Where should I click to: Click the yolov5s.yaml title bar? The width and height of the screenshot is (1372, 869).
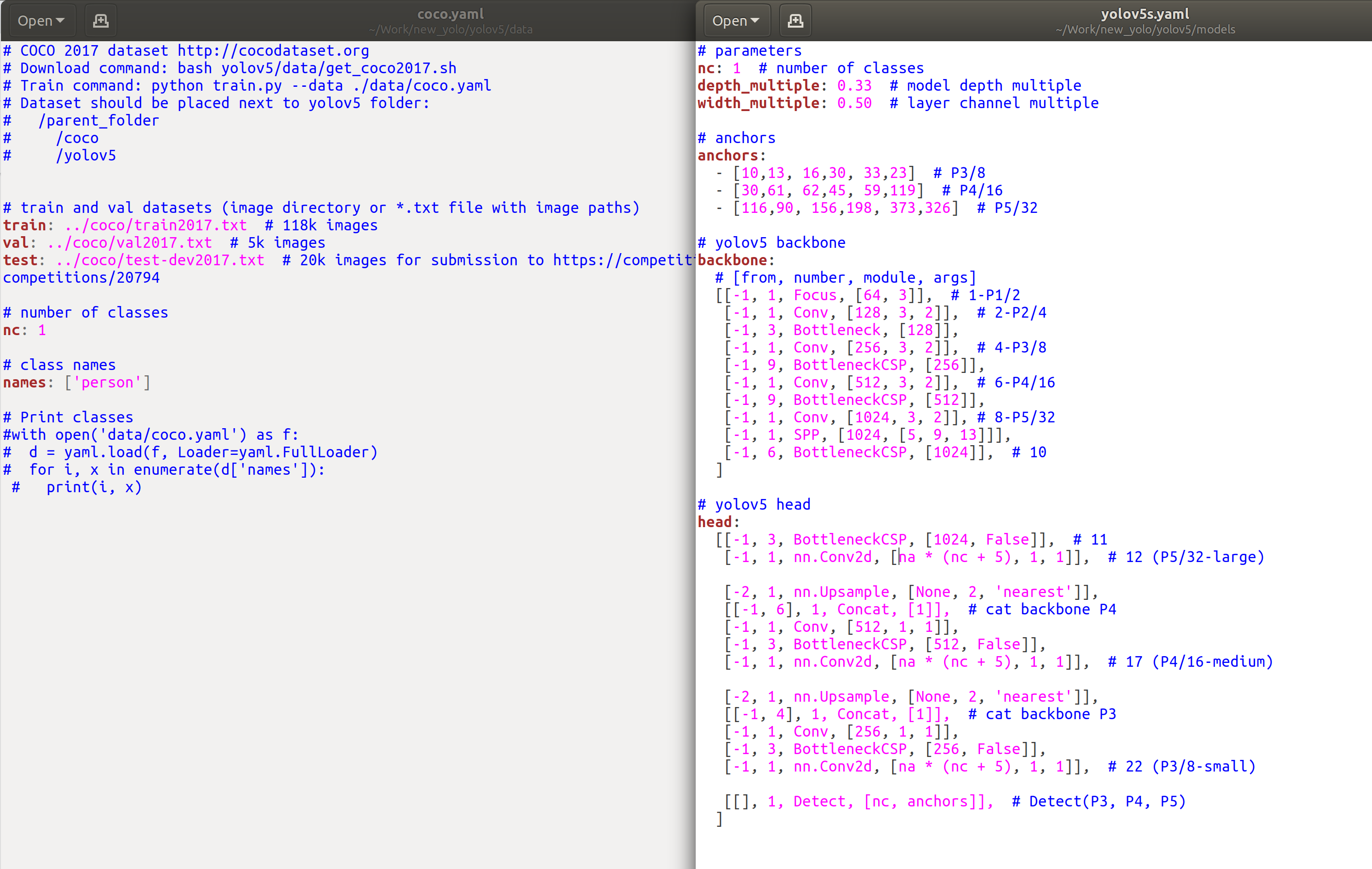click(x=1145, y=13)
